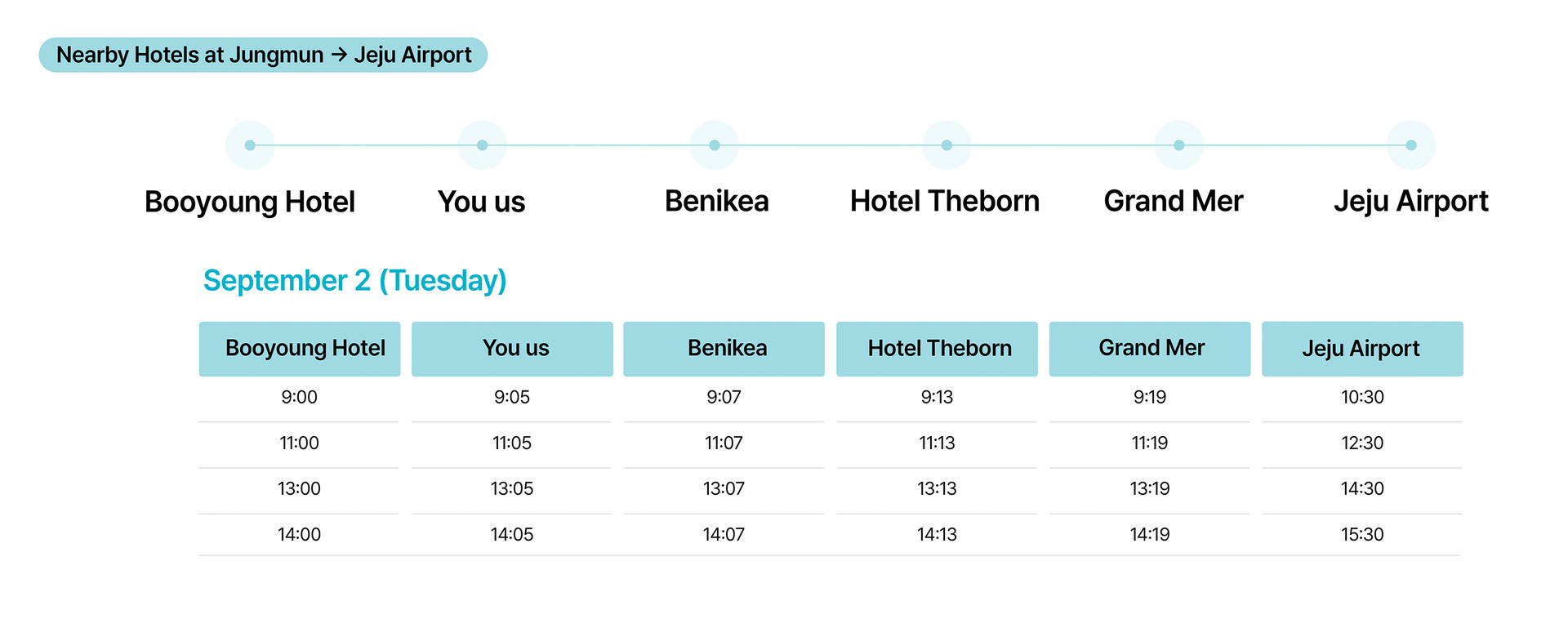Click the Booyoung Hotel route stop dot
1568x628 pixels.
pos(250,145)
